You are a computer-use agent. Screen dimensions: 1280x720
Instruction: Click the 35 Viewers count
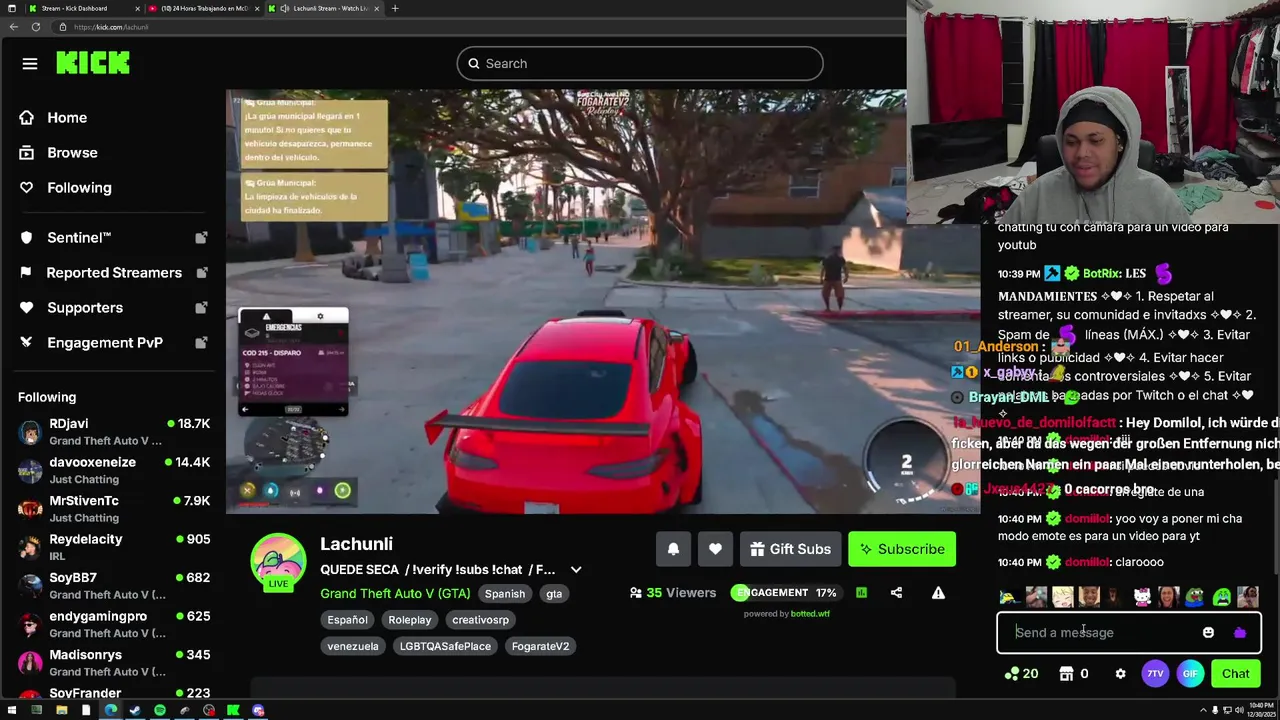tap(673, 593)
